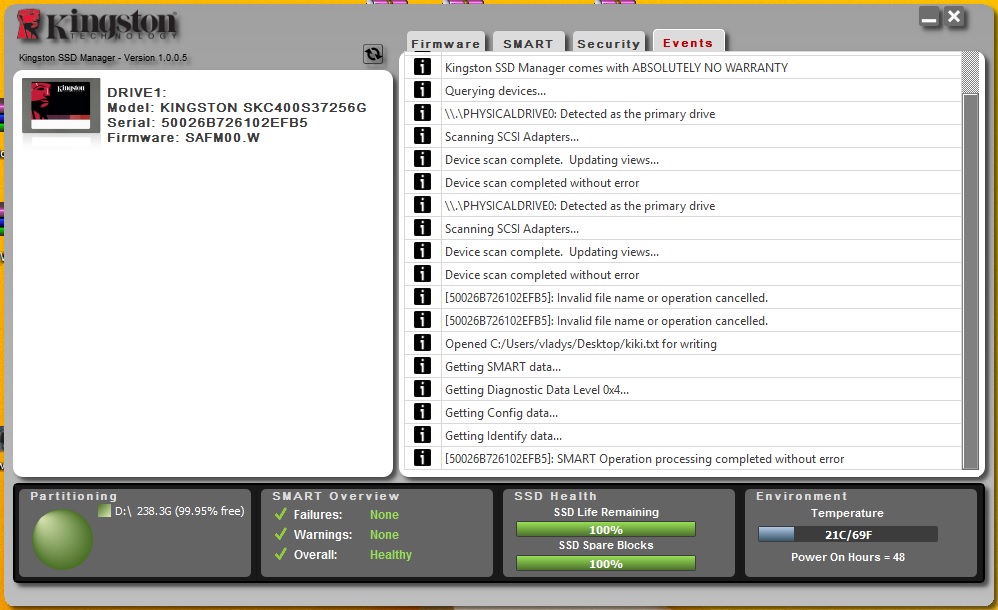
Task: Select 'SMART Operation processing completed without error' event
Action: tap(683, 458)
